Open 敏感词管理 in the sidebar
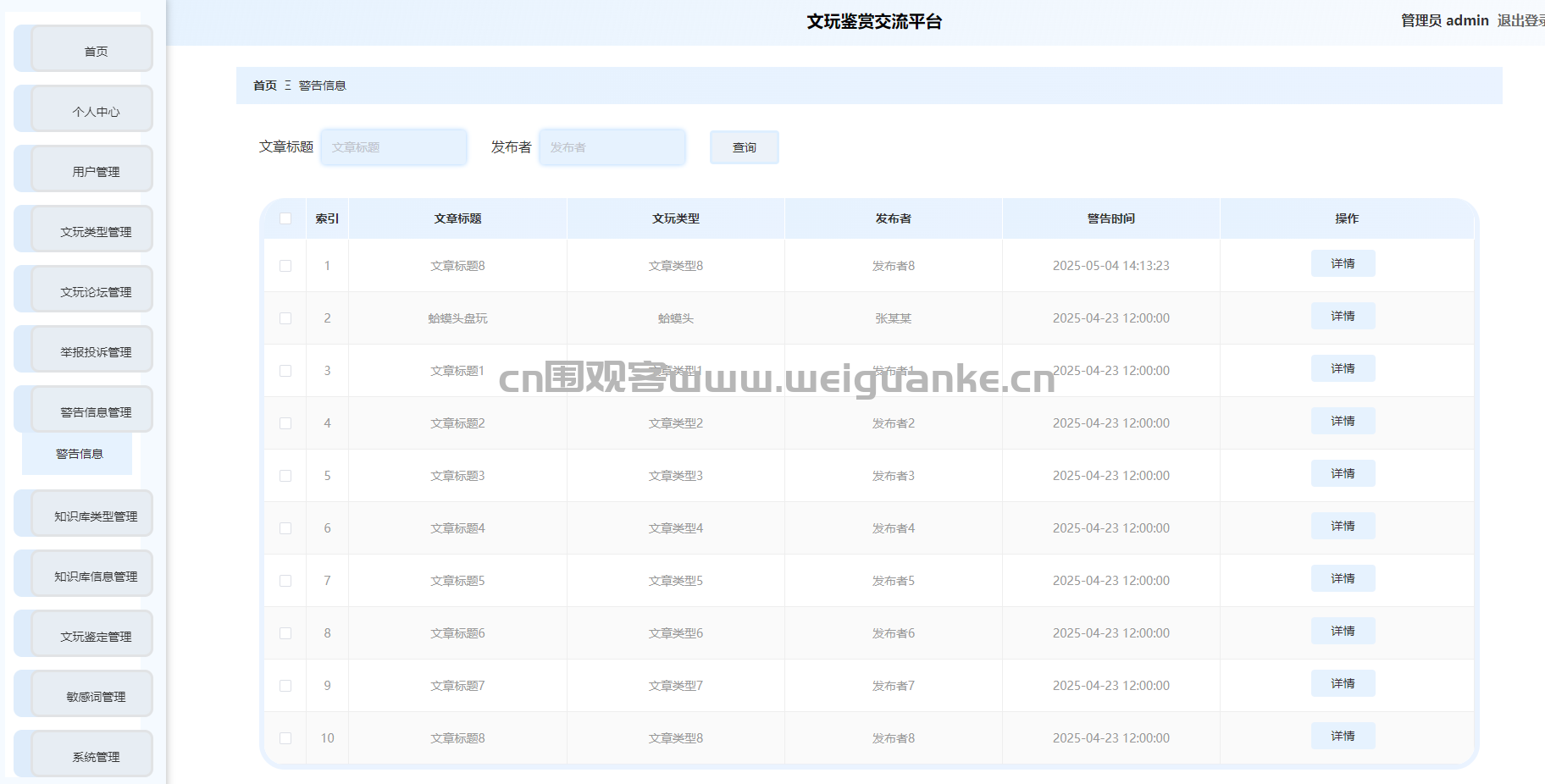 point(96,697)
